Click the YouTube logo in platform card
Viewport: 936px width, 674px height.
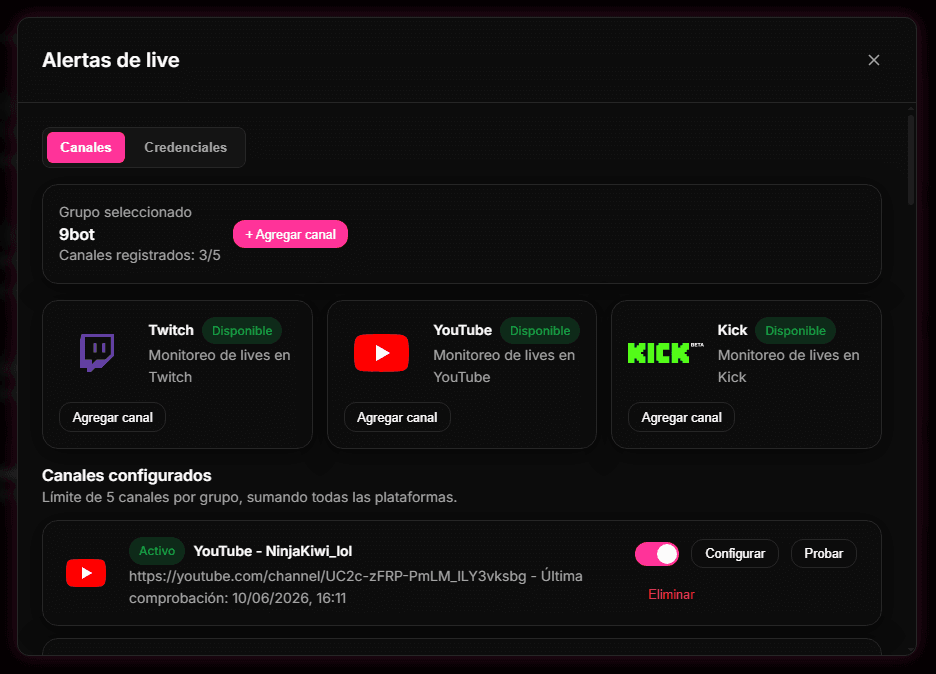click(x=381, y=353)
